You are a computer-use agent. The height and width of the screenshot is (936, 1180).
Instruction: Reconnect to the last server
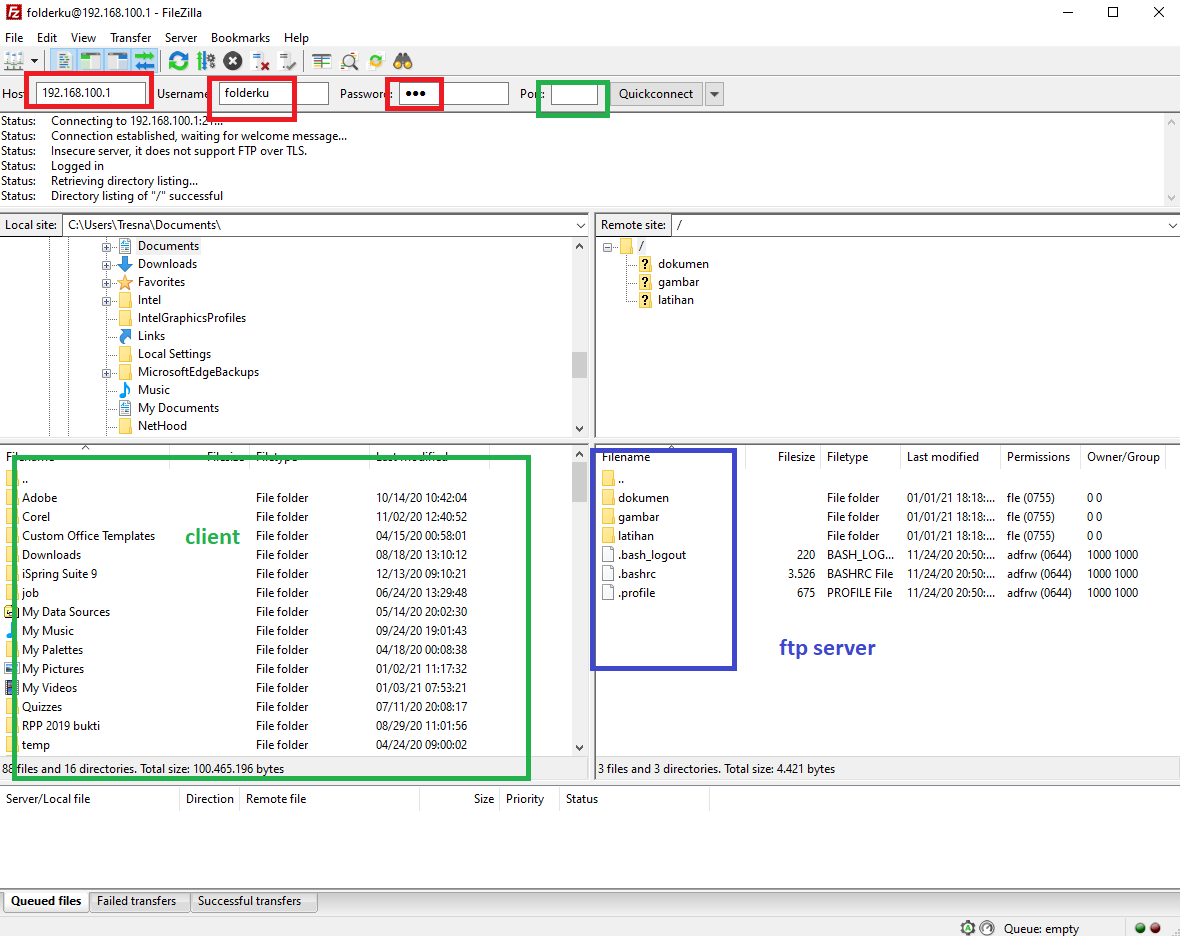click(287, 61)
